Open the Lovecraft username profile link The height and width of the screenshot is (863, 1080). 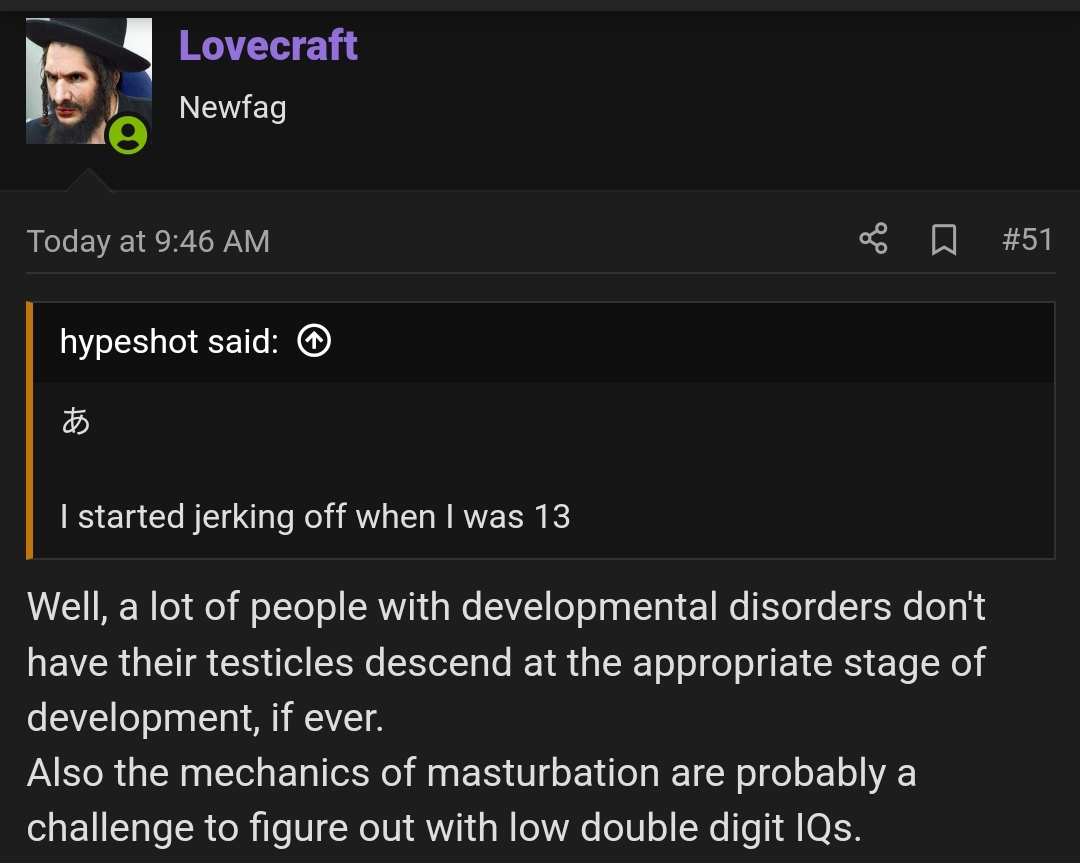tap(268, 46)
